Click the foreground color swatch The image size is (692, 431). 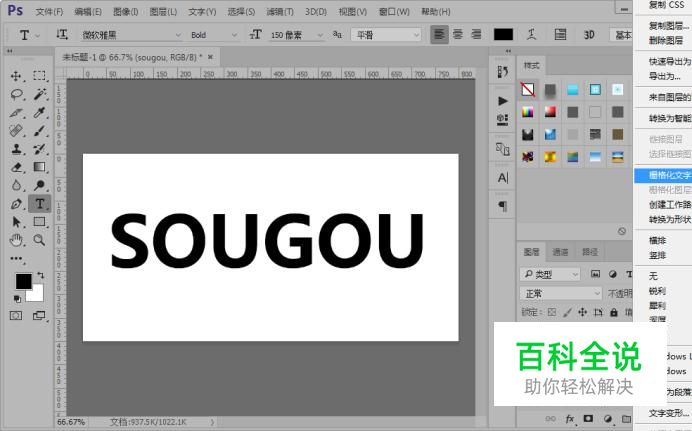click(23, 281)
